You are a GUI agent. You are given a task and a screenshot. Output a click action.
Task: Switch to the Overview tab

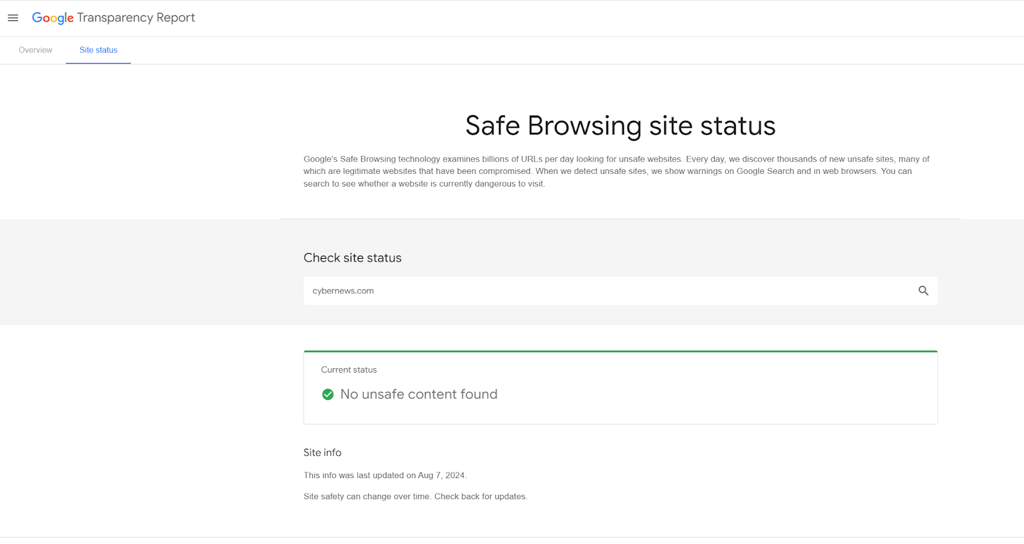coord(35,50)
